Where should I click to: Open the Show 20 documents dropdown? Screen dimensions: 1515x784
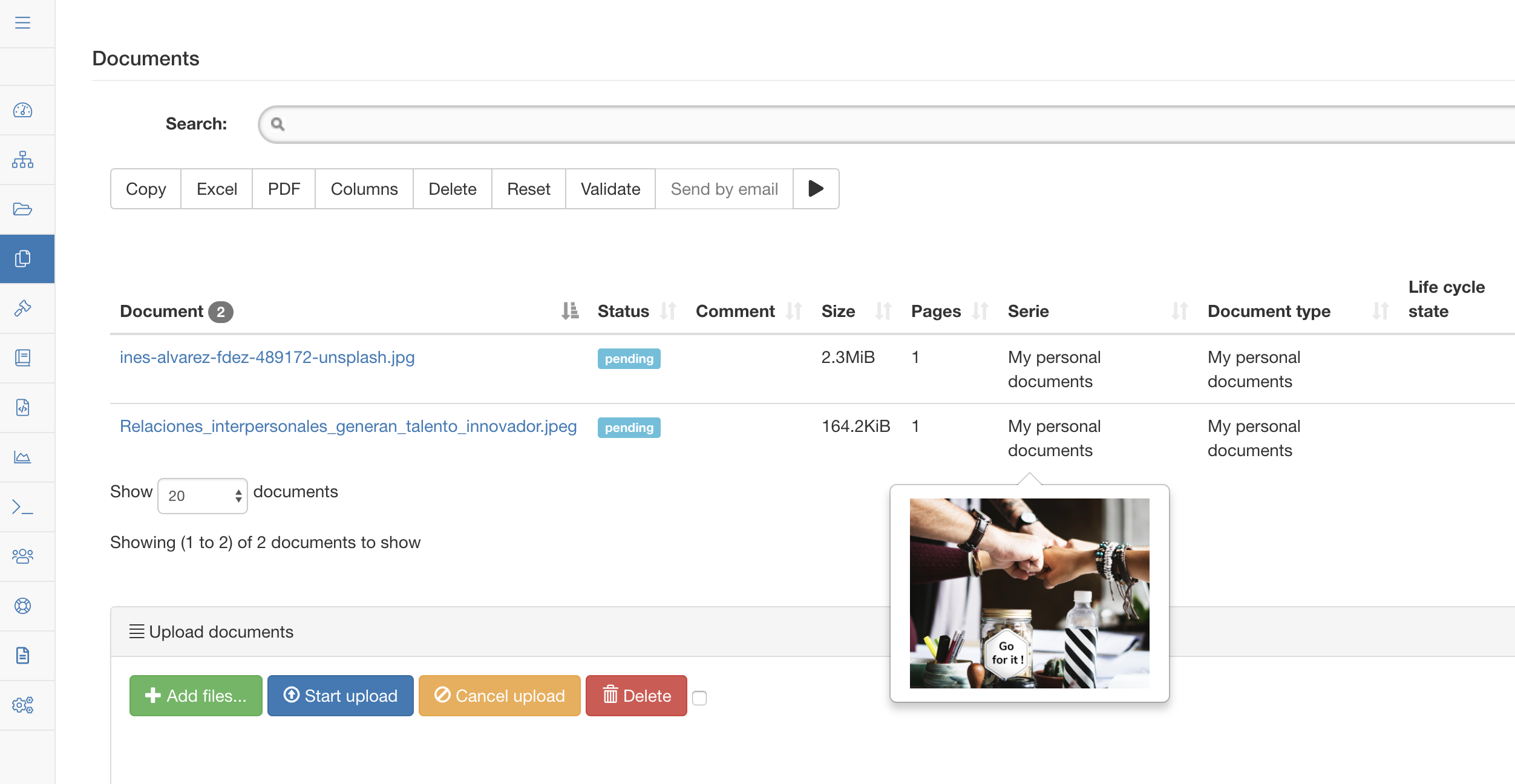[x=203, y=496]
